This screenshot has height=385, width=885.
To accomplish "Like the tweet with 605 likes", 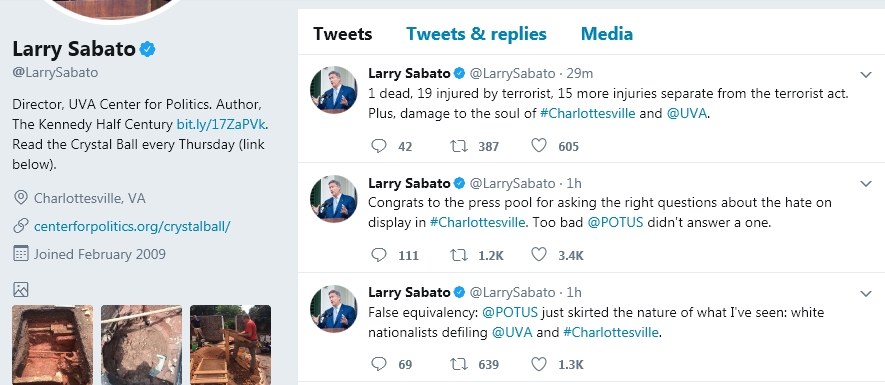I will [x=539, y=146].
